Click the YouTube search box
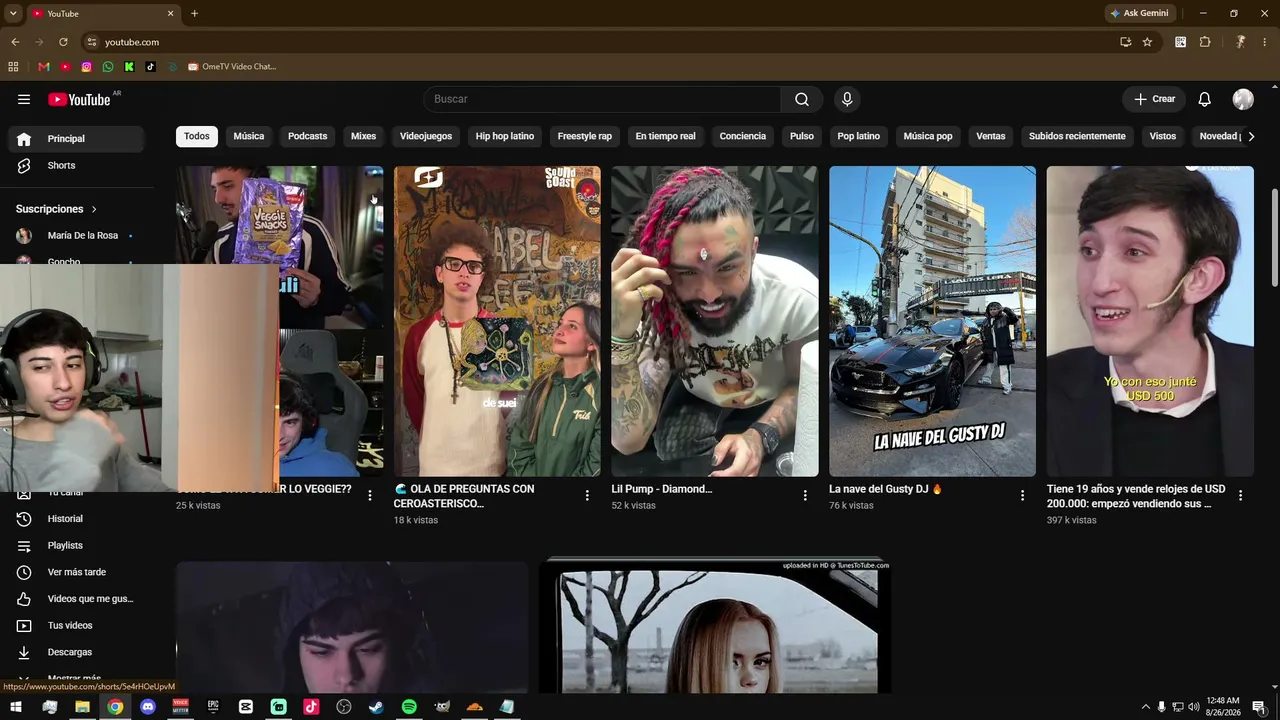 (602, 99)
